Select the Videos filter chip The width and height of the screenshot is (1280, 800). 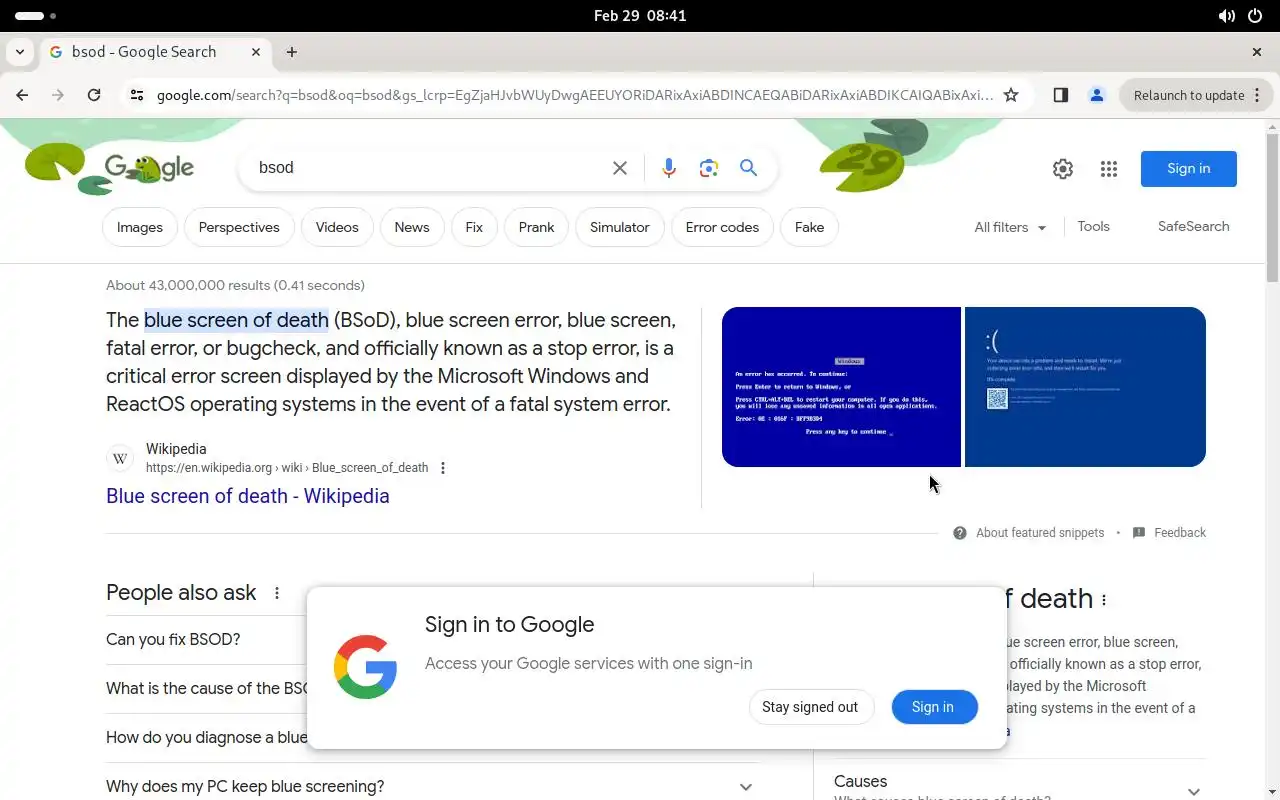[337, 227]
